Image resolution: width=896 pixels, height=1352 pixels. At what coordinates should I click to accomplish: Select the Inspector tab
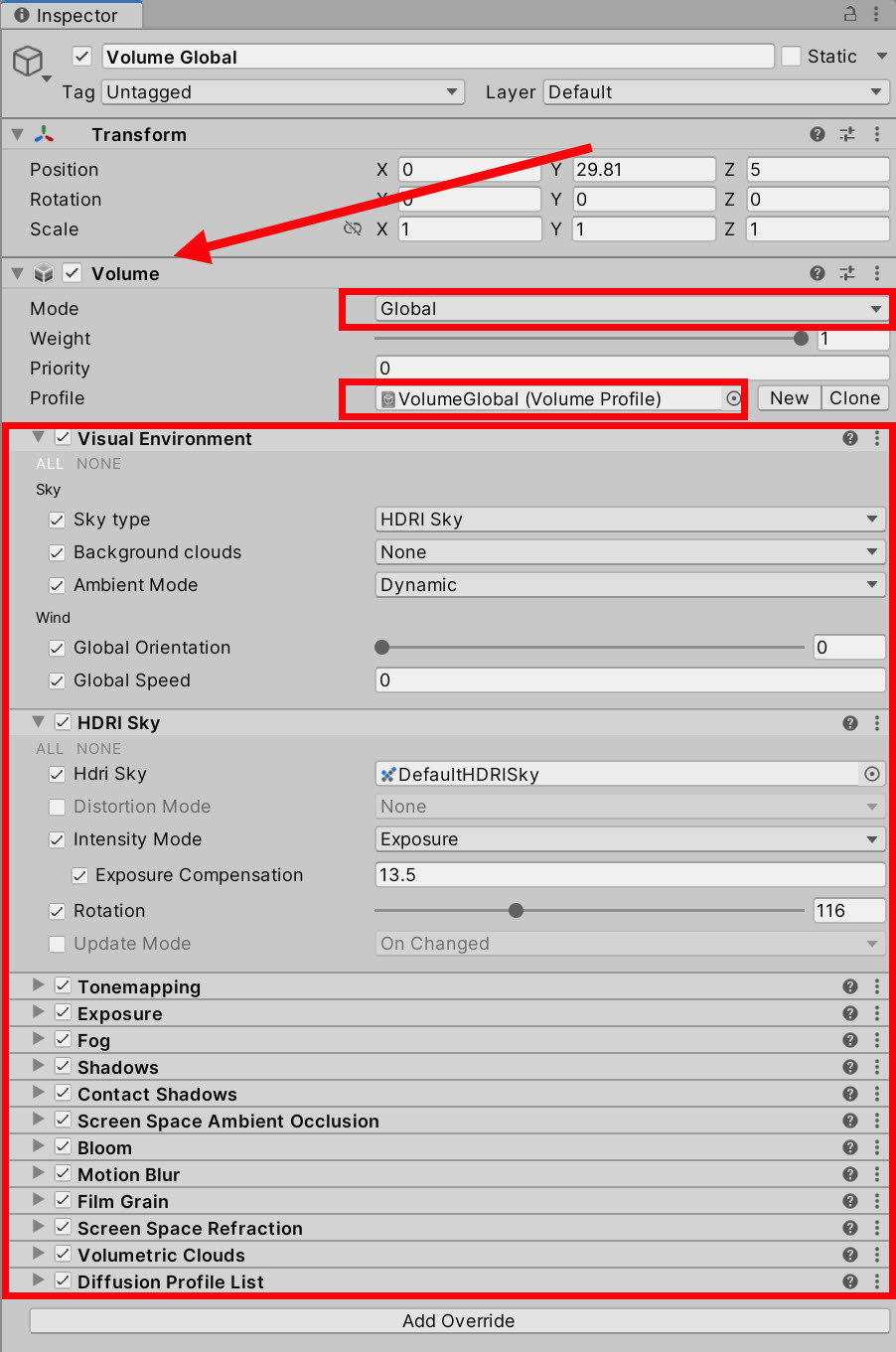click(70, 15)
